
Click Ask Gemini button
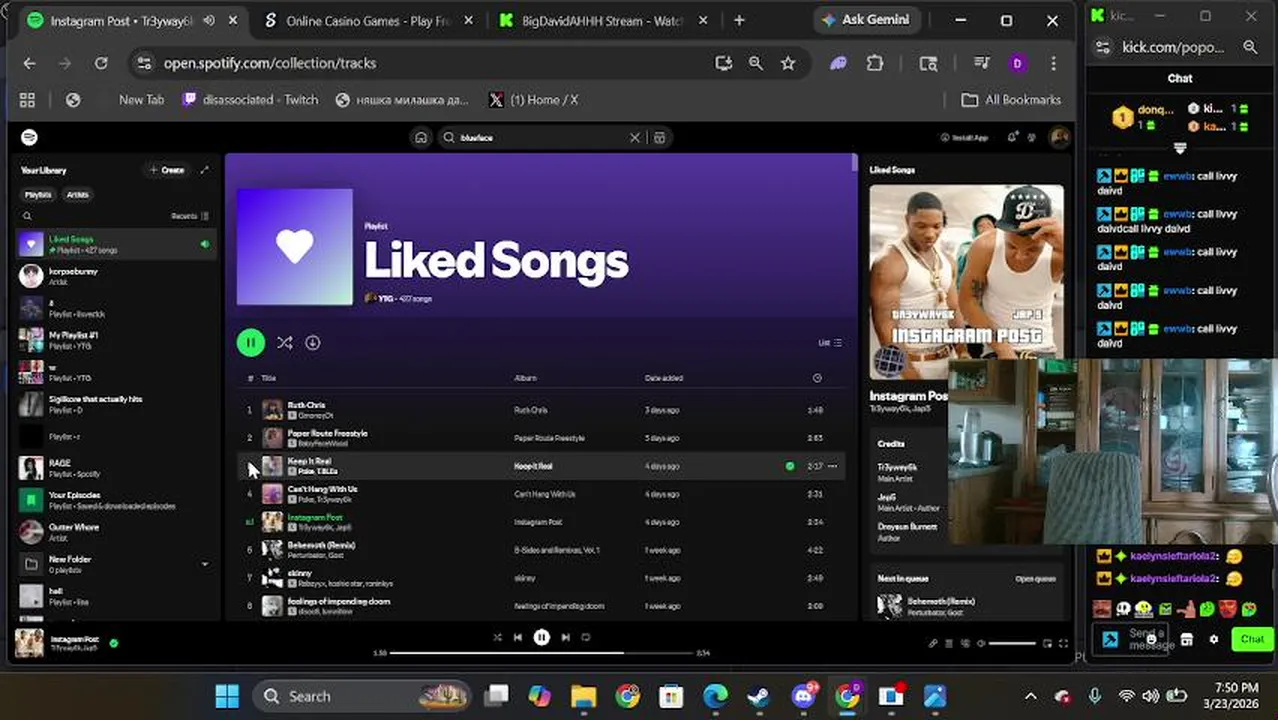click(865, 20)
